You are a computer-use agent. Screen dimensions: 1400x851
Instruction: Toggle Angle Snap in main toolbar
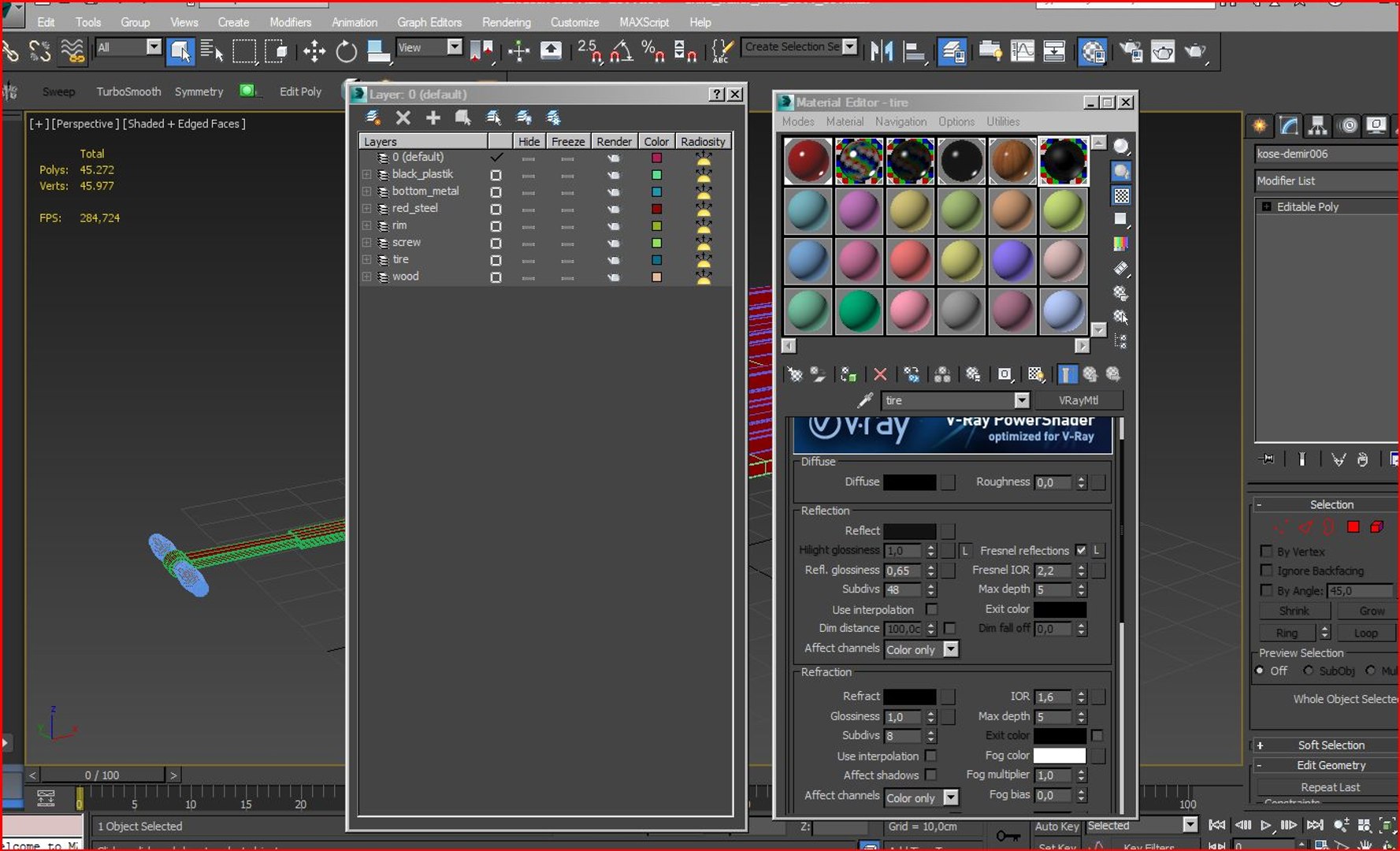[622, 52]
